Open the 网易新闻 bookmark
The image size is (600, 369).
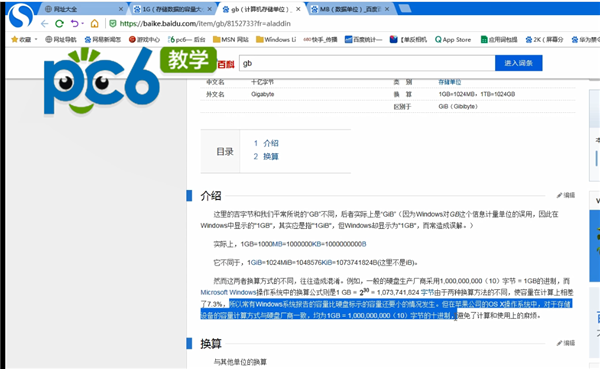[103, 39]
